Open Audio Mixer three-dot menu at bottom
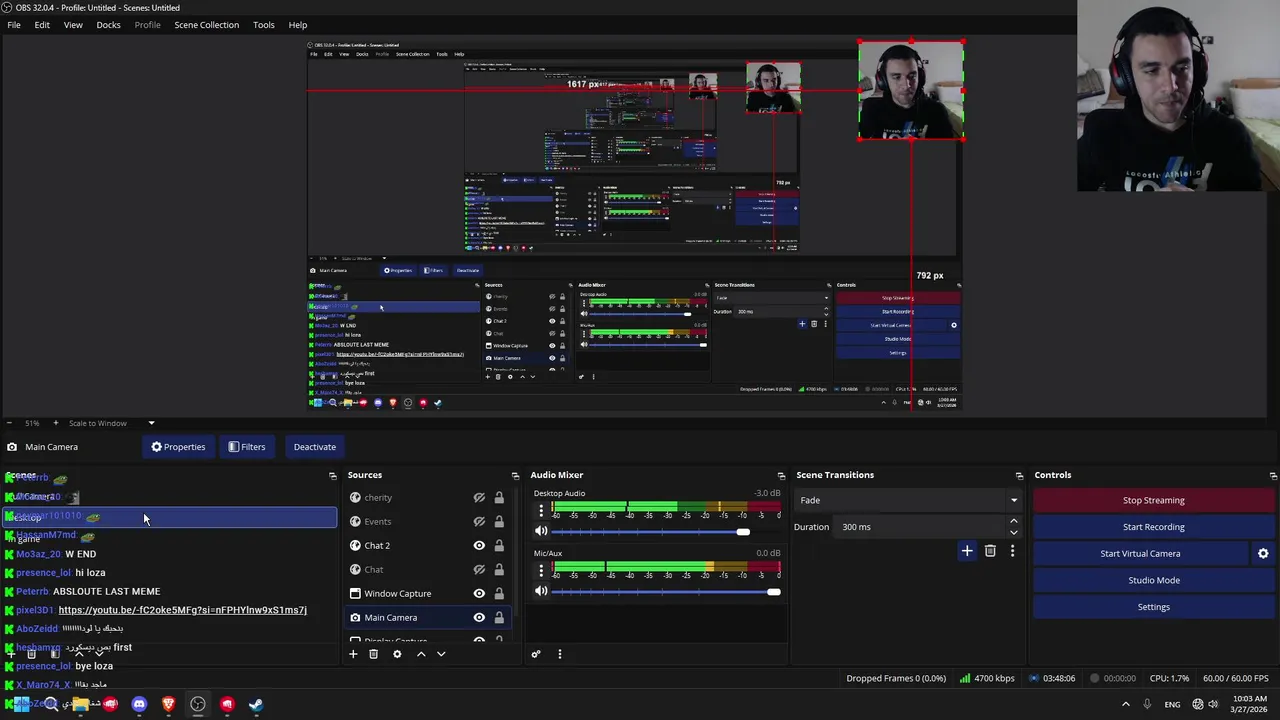The height and width of the screenshot is (720, 1280). tap(559, 654)
